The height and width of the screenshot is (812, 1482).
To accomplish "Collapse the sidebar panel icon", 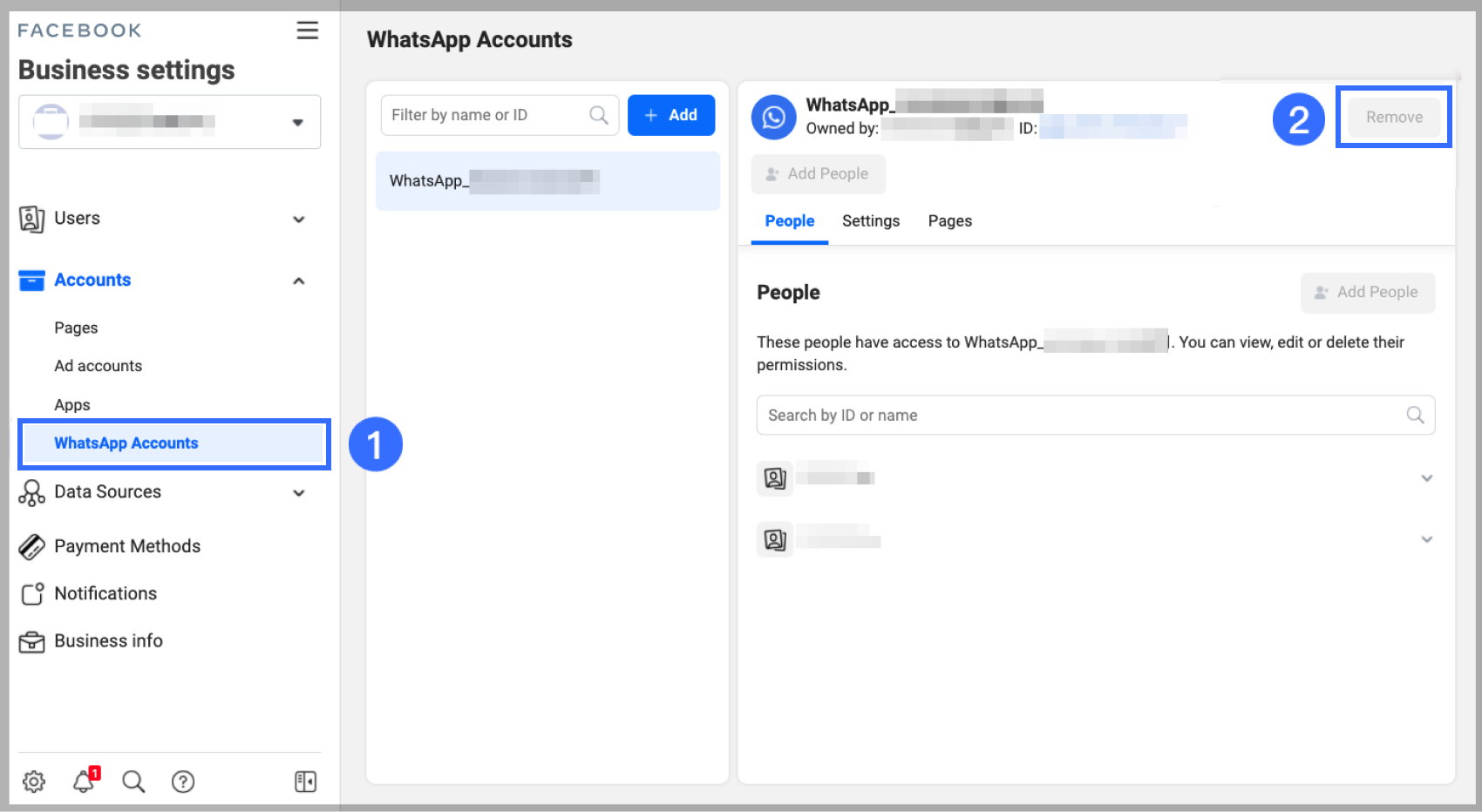I will tap(305, 782).
